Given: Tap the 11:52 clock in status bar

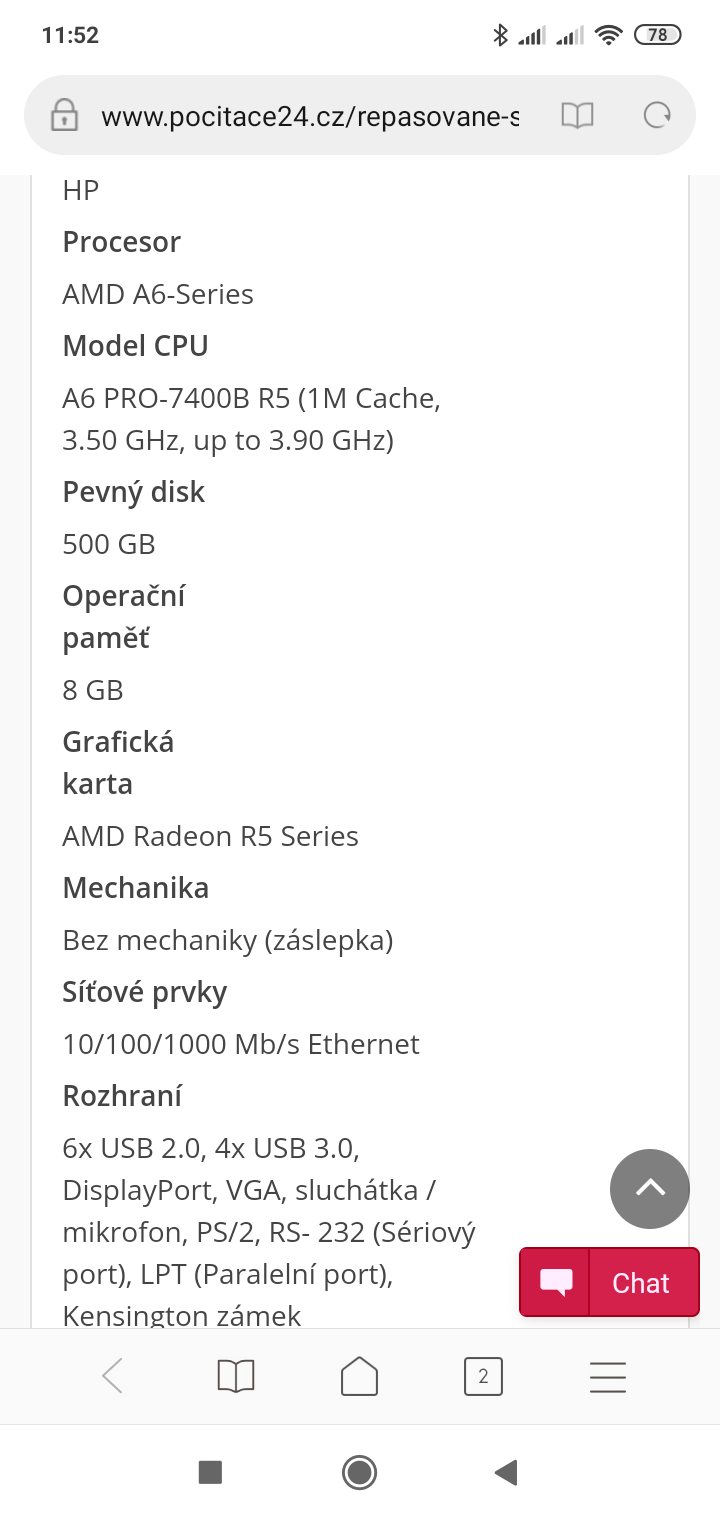Looking at the screenshot, I should (x=70, y=35).
